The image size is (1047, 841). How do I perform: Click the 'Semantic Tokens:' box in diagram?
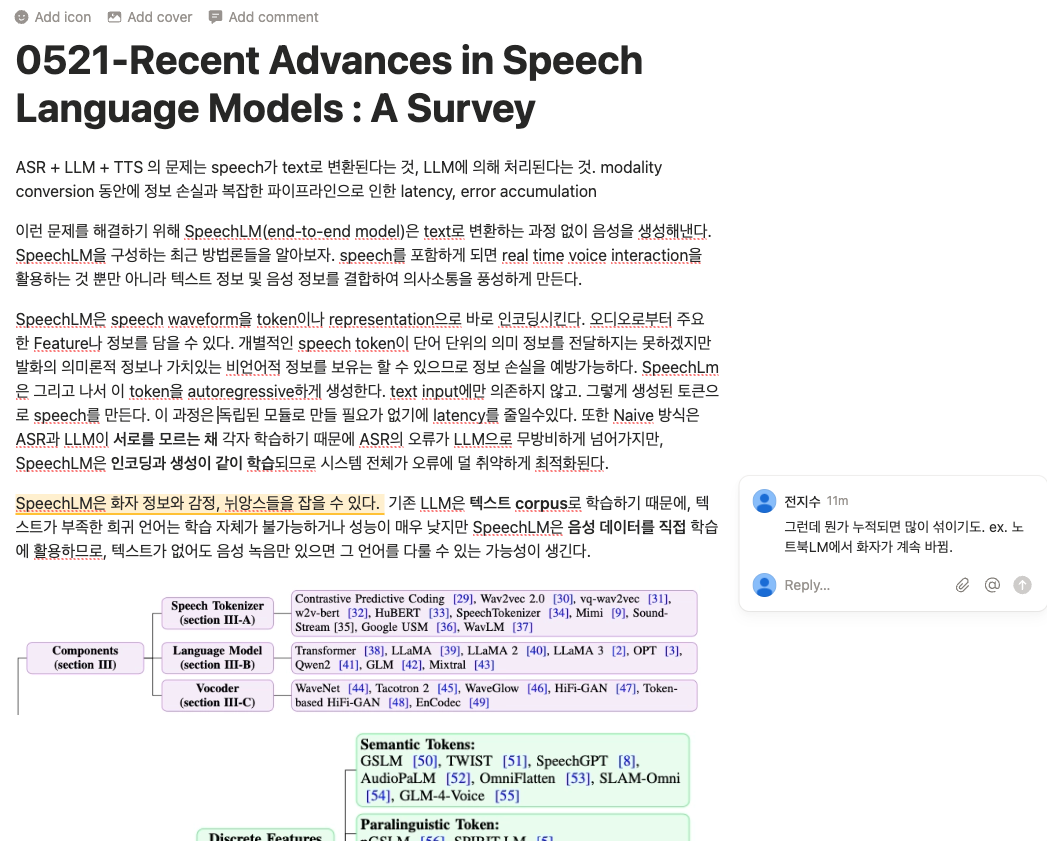(x=523, y=770)
